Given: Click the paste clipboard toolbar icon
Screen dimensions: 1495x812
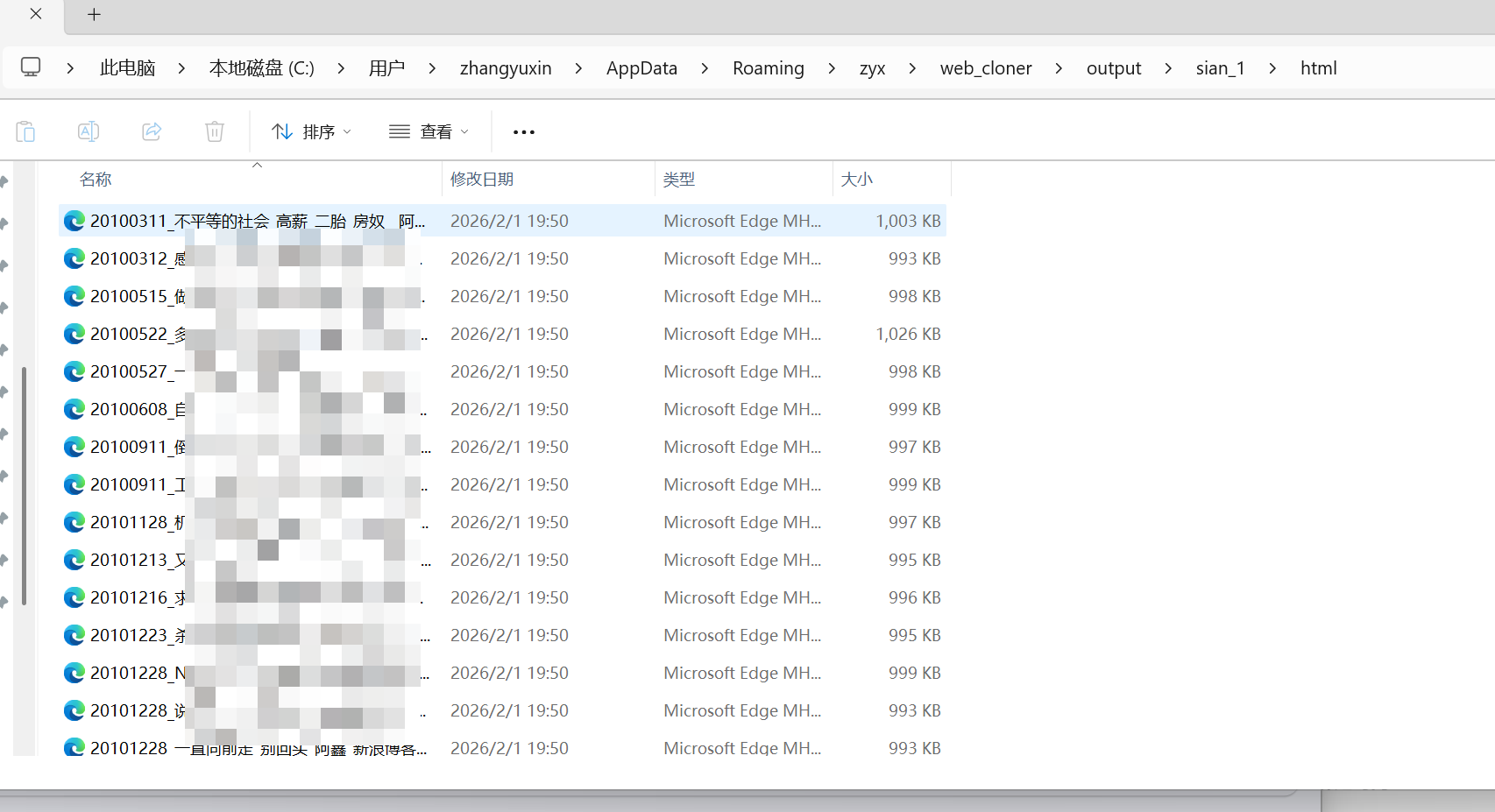Looking at the screenshot, I should pos(25,131).
